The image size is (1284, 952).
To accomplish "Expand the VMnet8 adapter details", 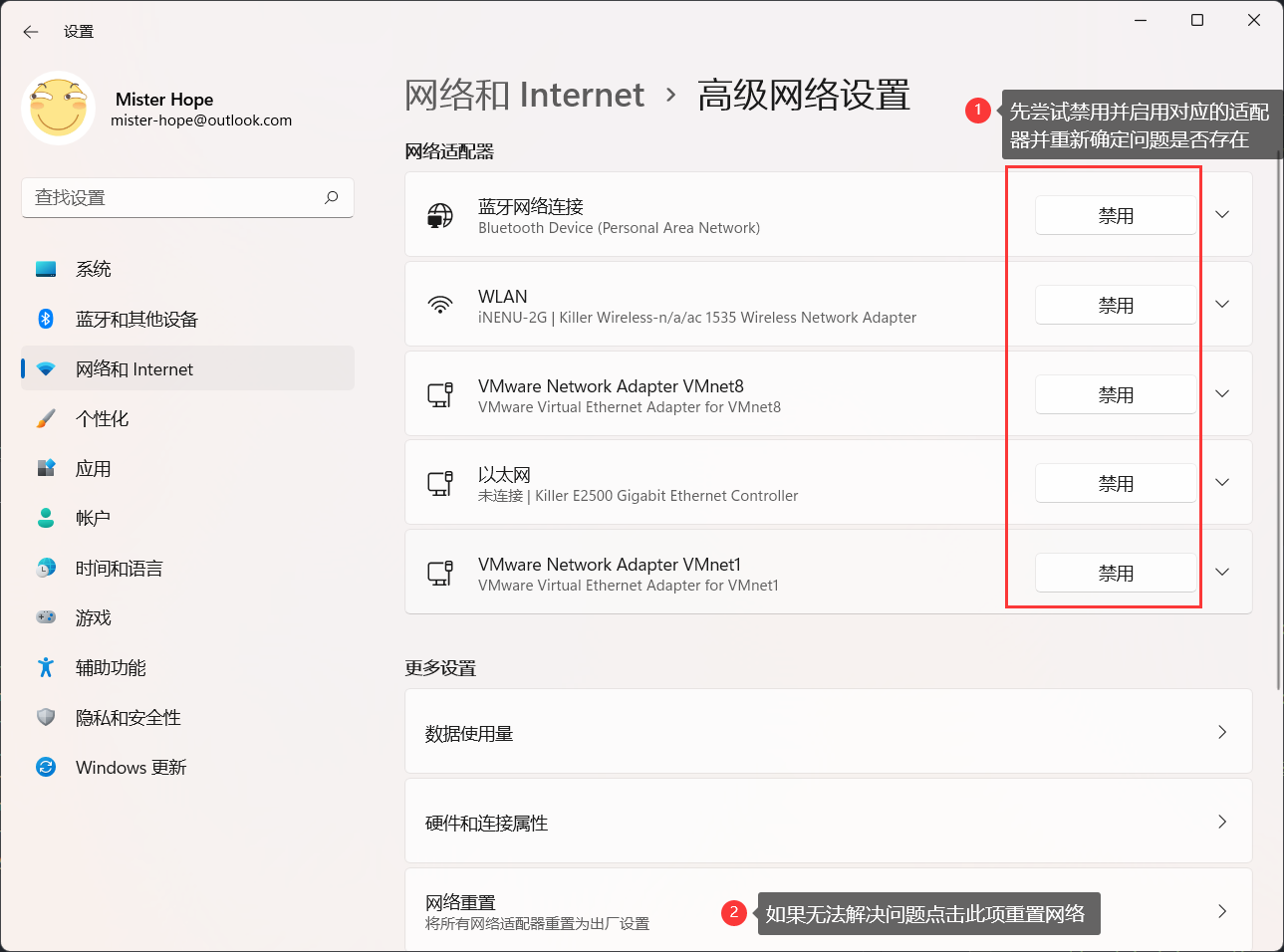I will [1222, 394].
